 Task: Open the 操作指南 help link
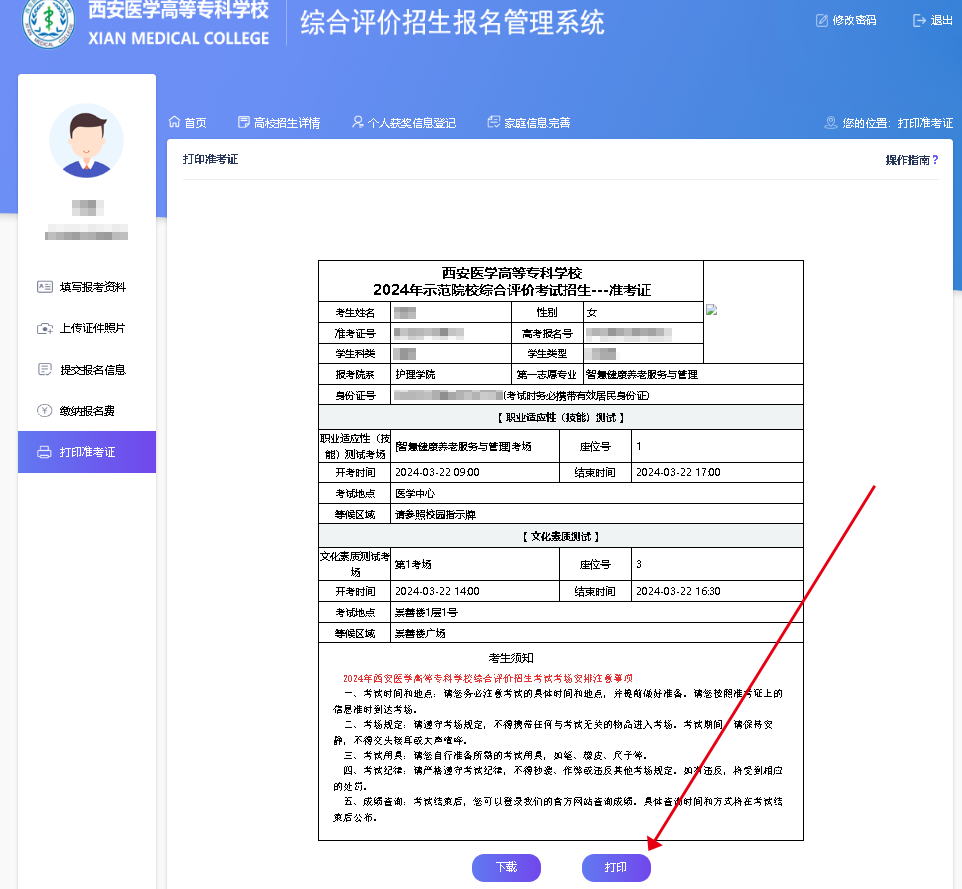pos(911,159)
